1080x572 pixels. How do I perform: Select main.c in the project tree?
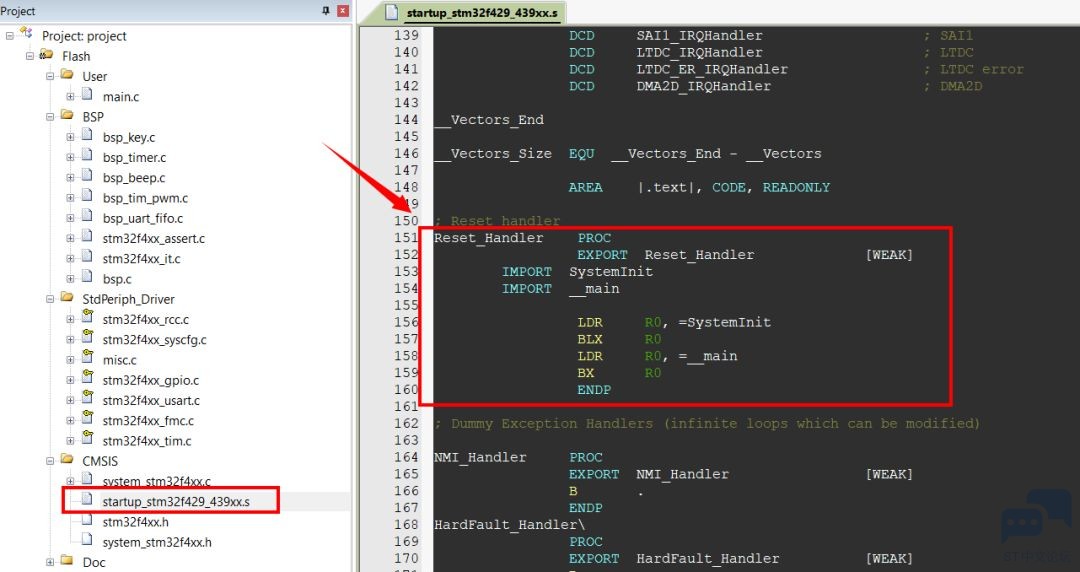tap(121, 96)
